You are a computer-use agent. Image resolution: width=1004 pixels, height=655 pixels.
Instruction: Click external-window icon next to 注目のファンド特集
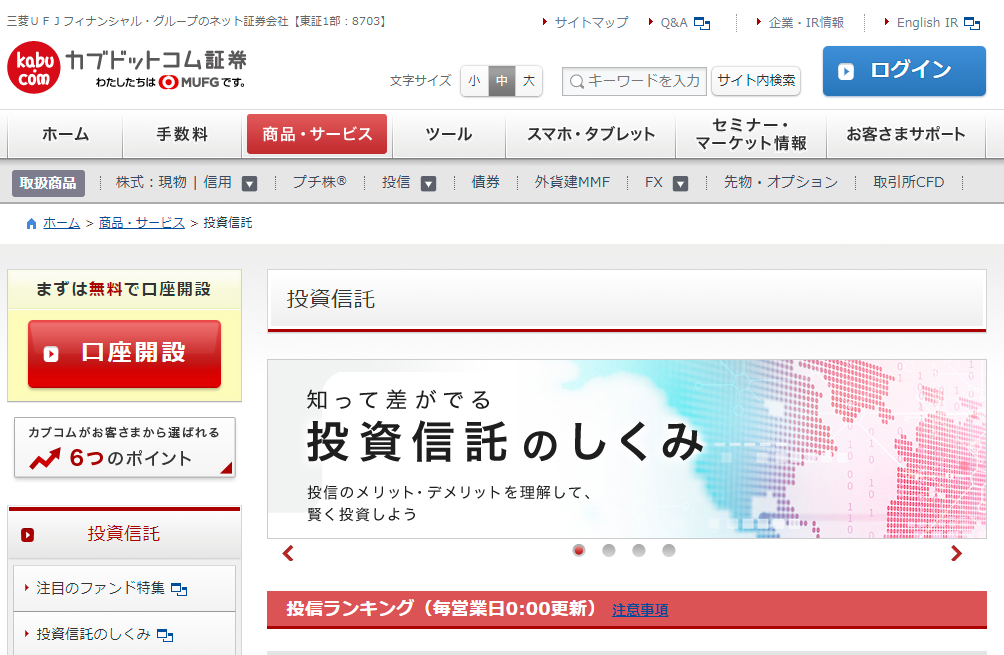(x=179, y=589)
